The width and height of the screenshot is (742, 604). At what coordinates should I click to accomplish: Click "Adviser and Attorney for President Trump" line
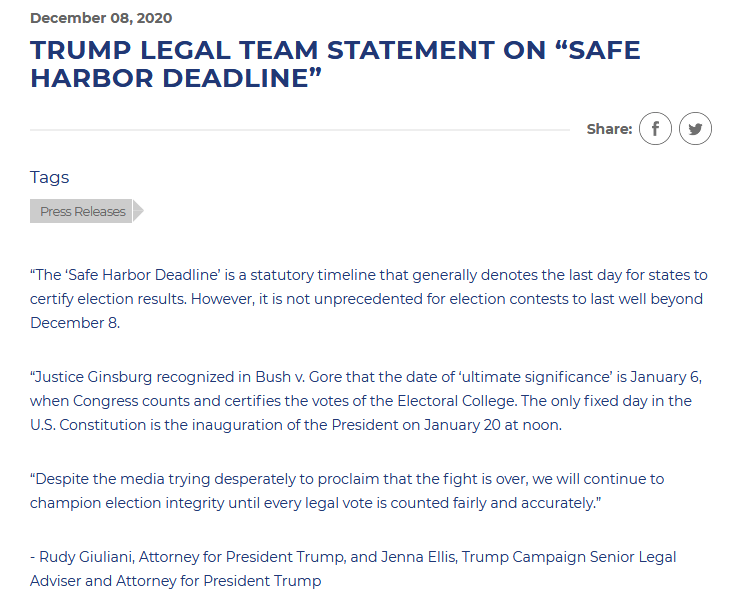176,581
